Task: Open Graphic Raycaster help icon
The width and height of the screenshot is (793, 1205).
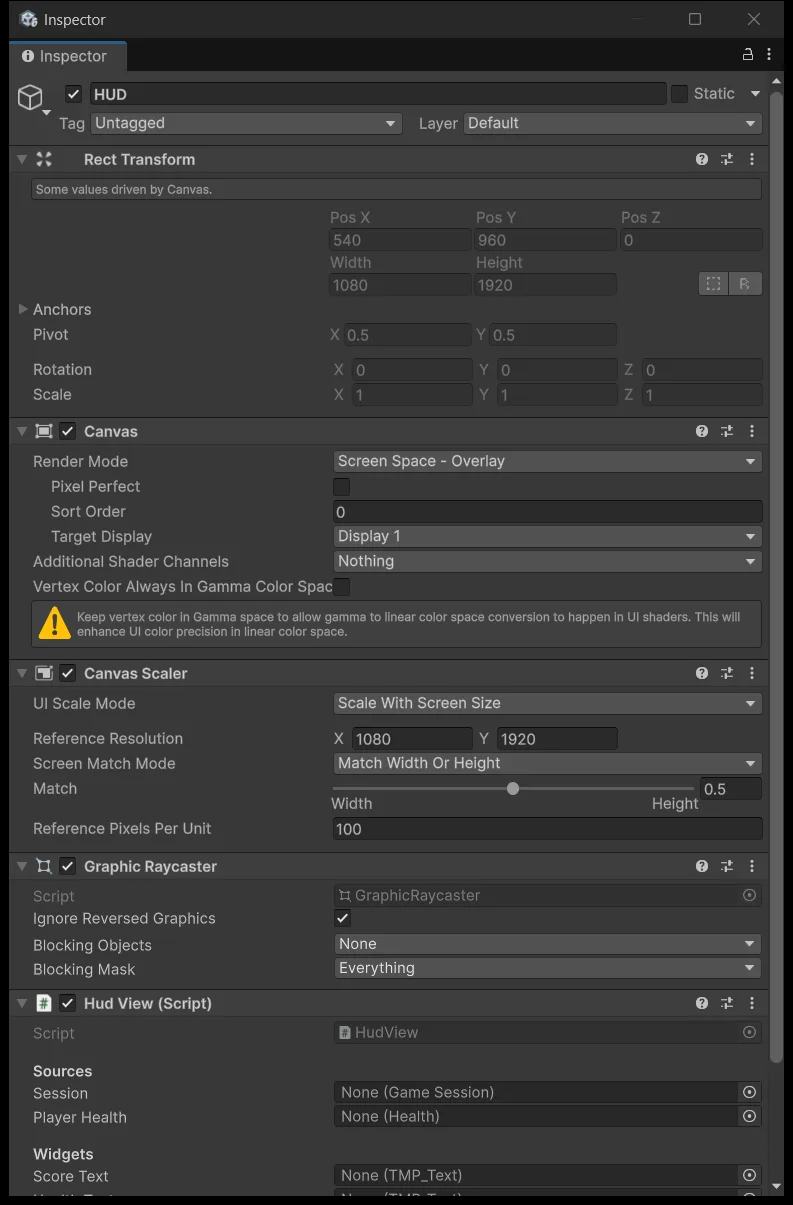Action: tap(702, 866)
